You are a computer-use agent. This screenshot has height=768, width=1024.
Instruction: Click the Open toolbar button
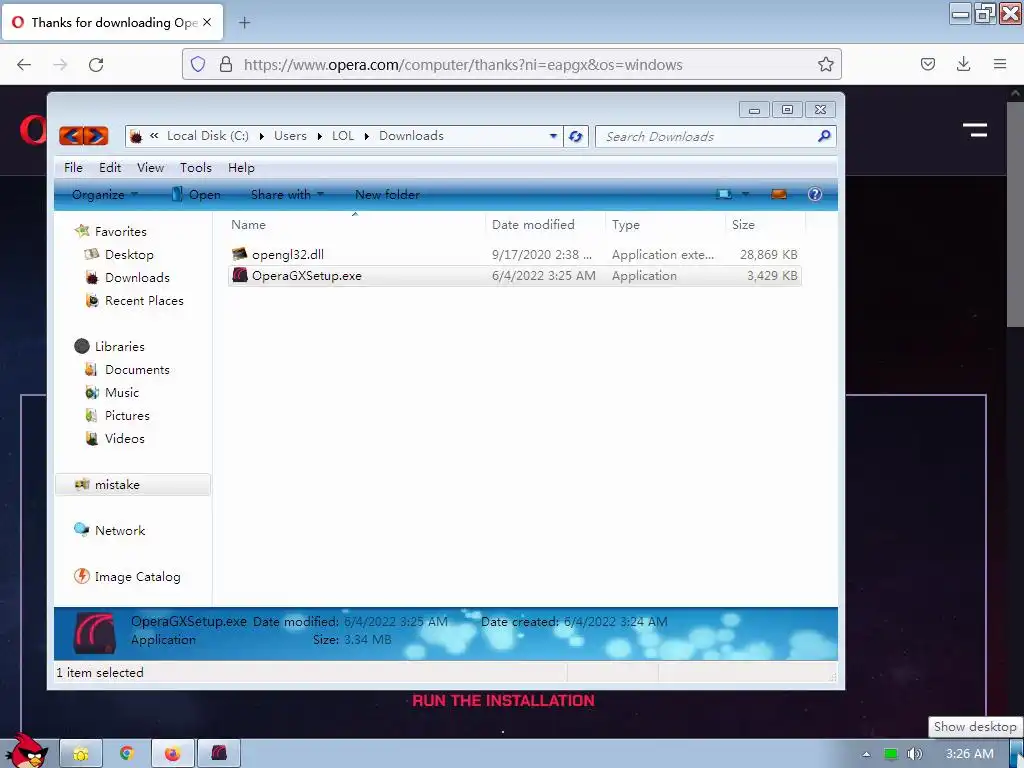coord(196,194)
